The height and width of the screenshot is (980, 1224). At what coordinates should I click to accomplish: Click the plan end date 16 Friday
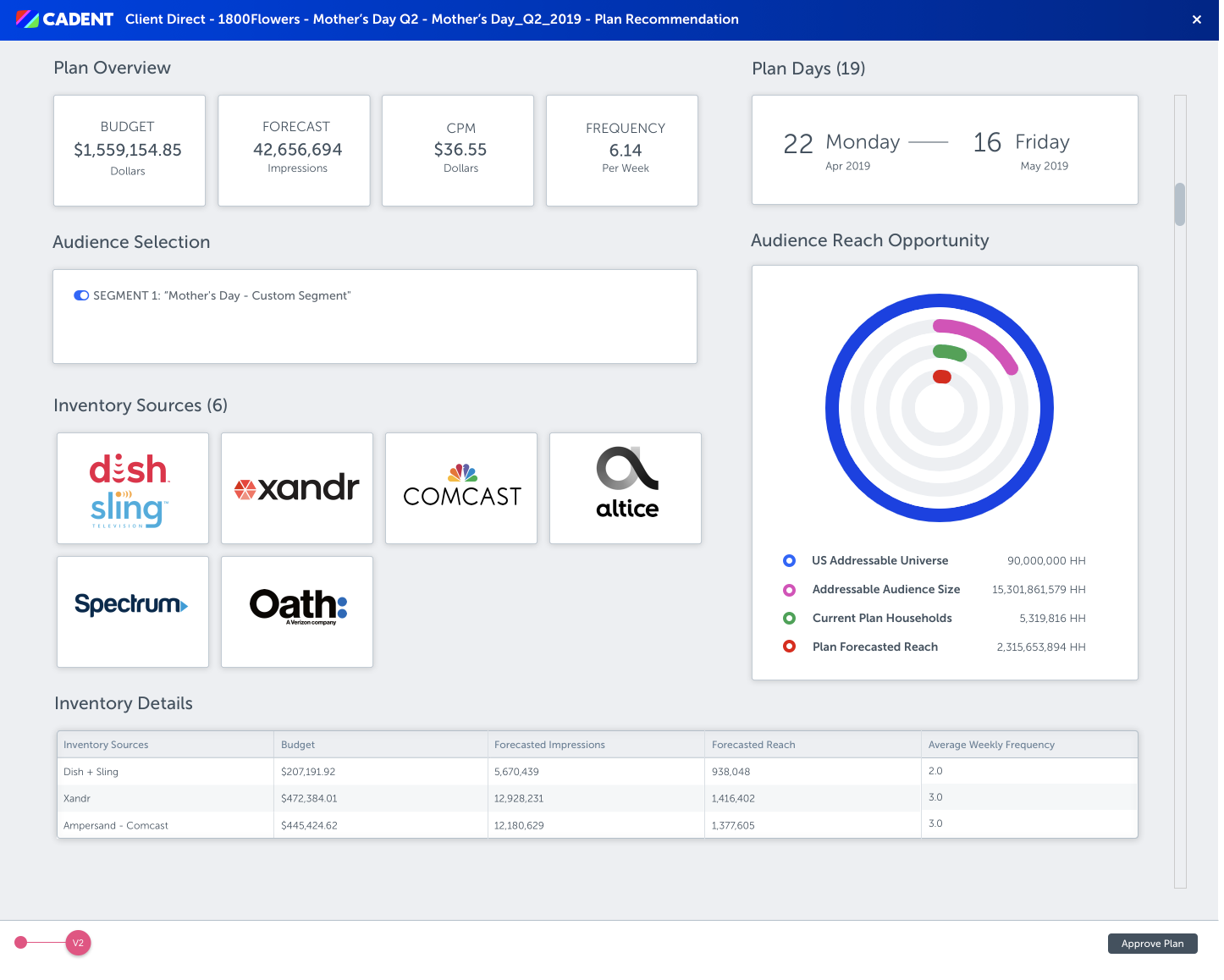pos(1022,150)
